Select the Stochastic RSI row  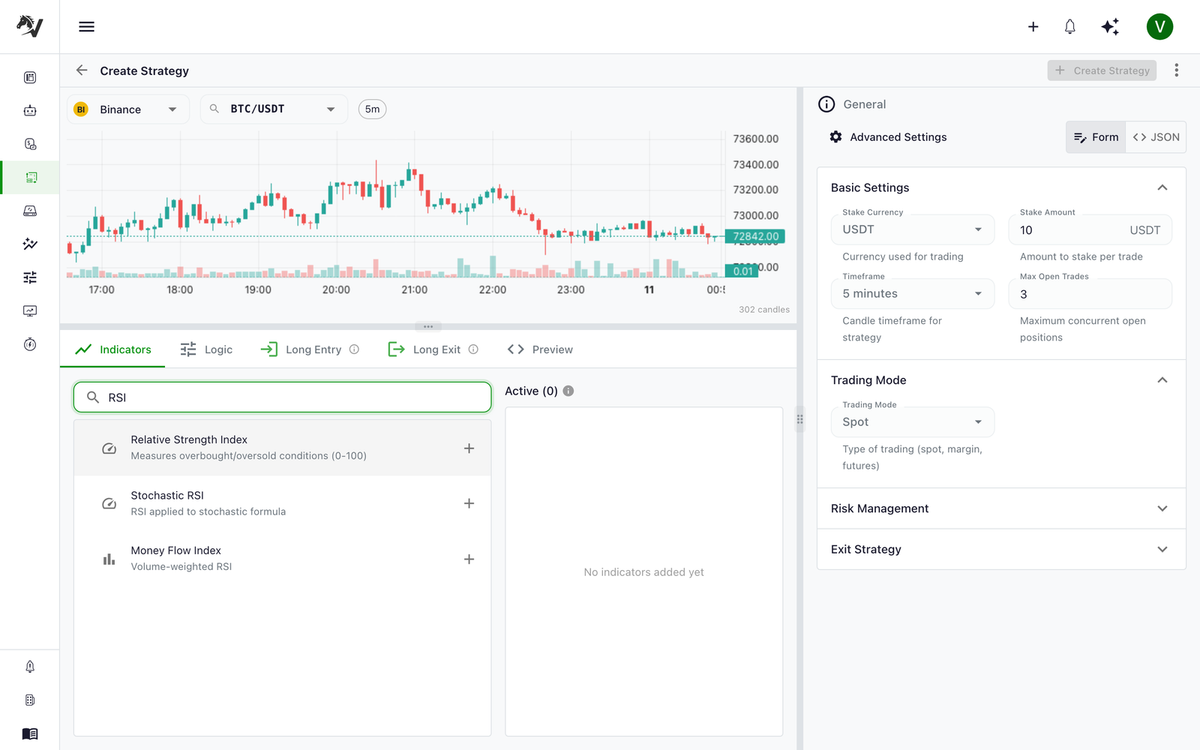(x=283, y=503)
